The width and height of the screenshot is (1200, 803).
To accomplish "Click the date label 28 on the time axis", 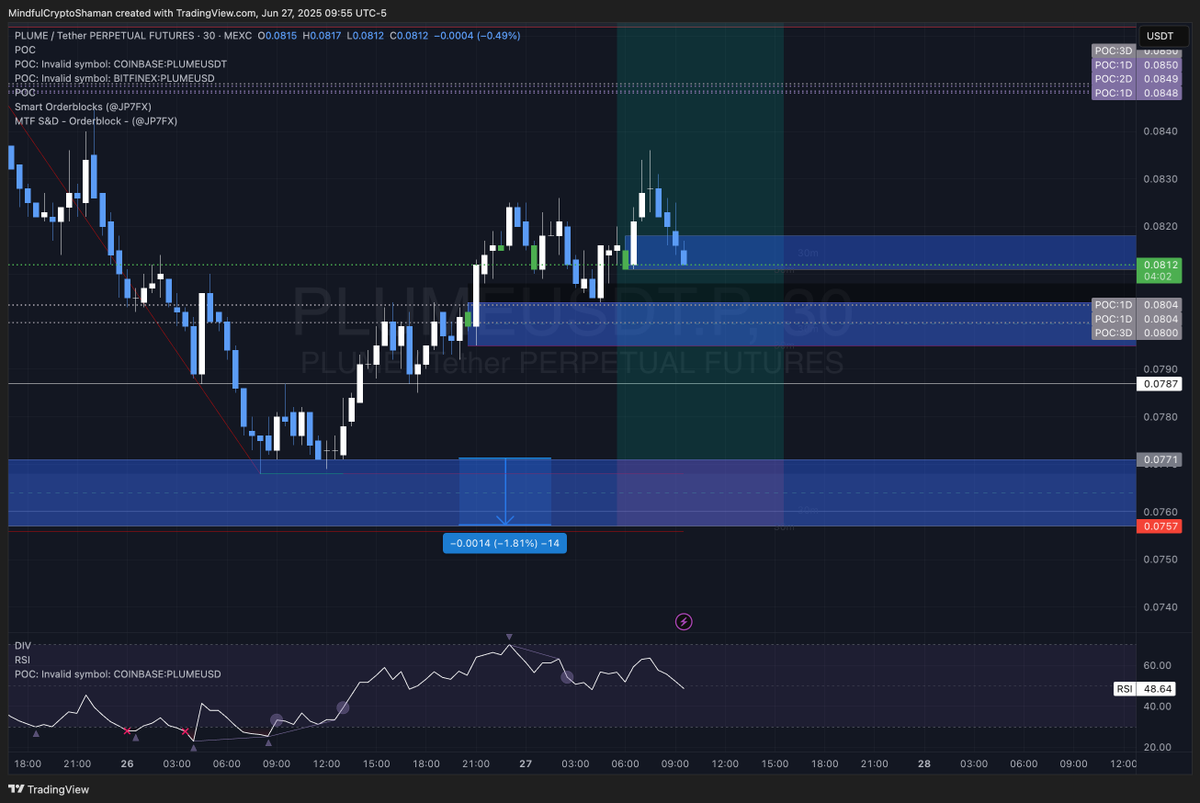I will point(924,764).
